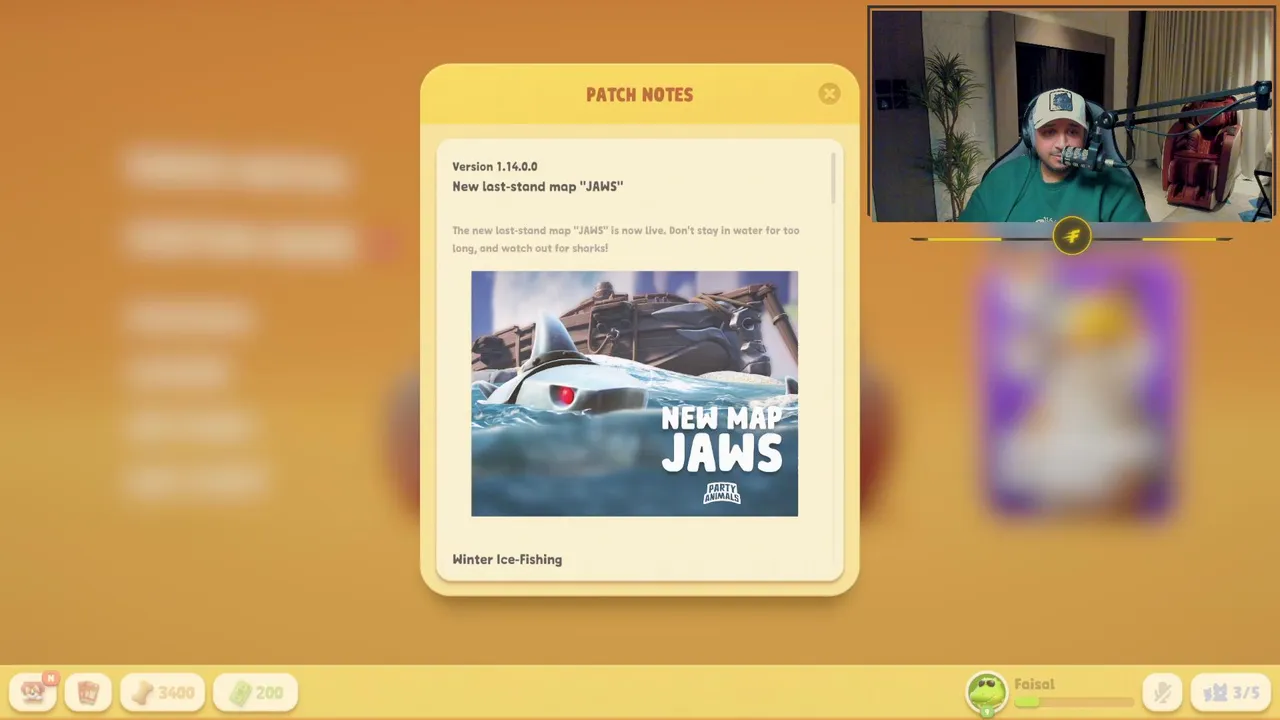
Task: Click the Patch Notes scrollbar thumb
Action: click(x=834, y=178)
